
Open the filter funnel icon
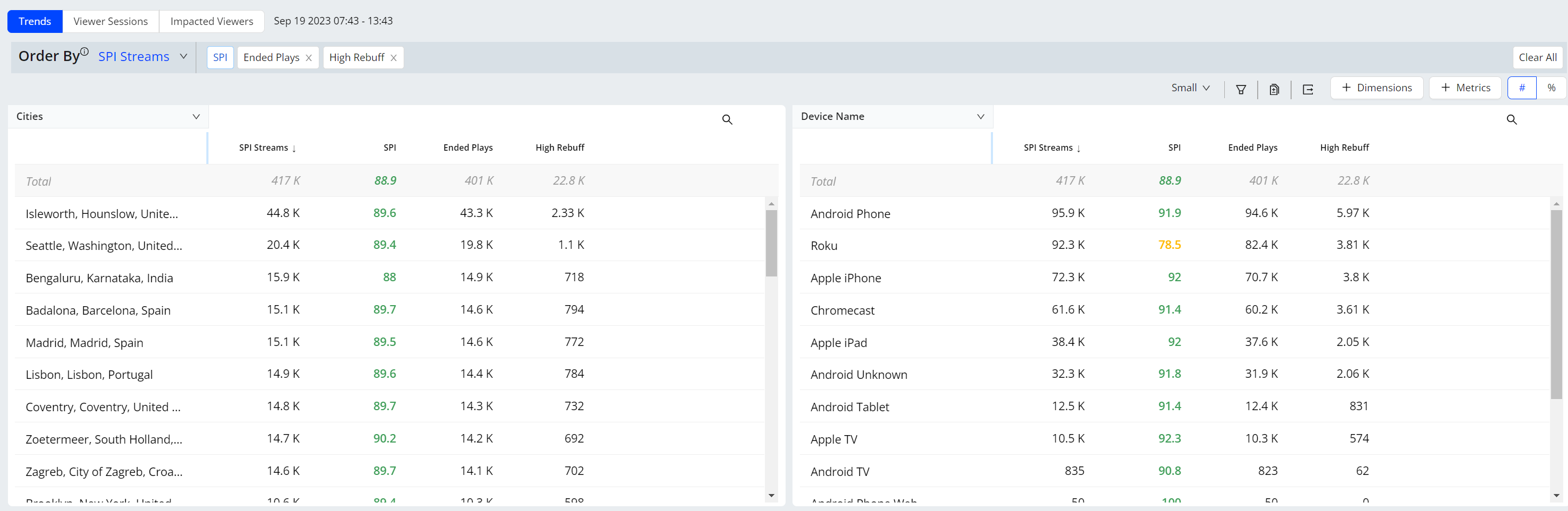[1241, 90]
